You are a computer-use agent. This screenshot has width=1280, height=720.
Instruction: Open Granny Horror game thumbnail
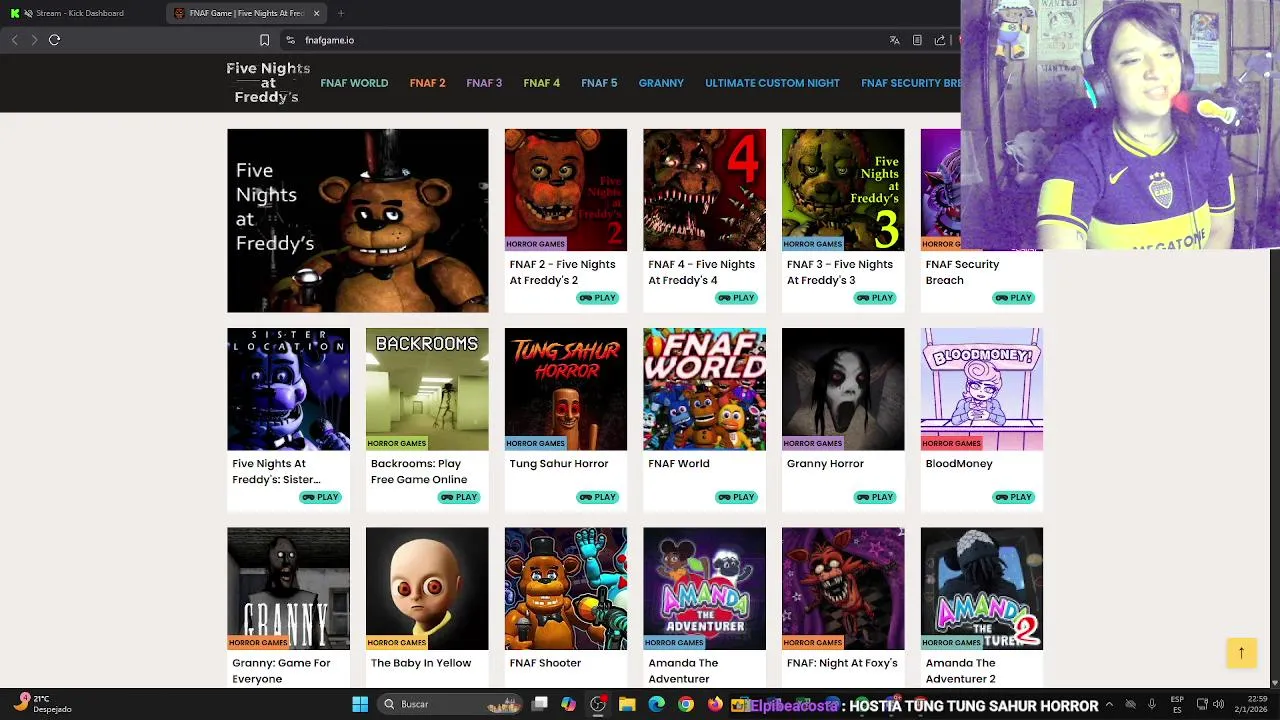(843, 389)
